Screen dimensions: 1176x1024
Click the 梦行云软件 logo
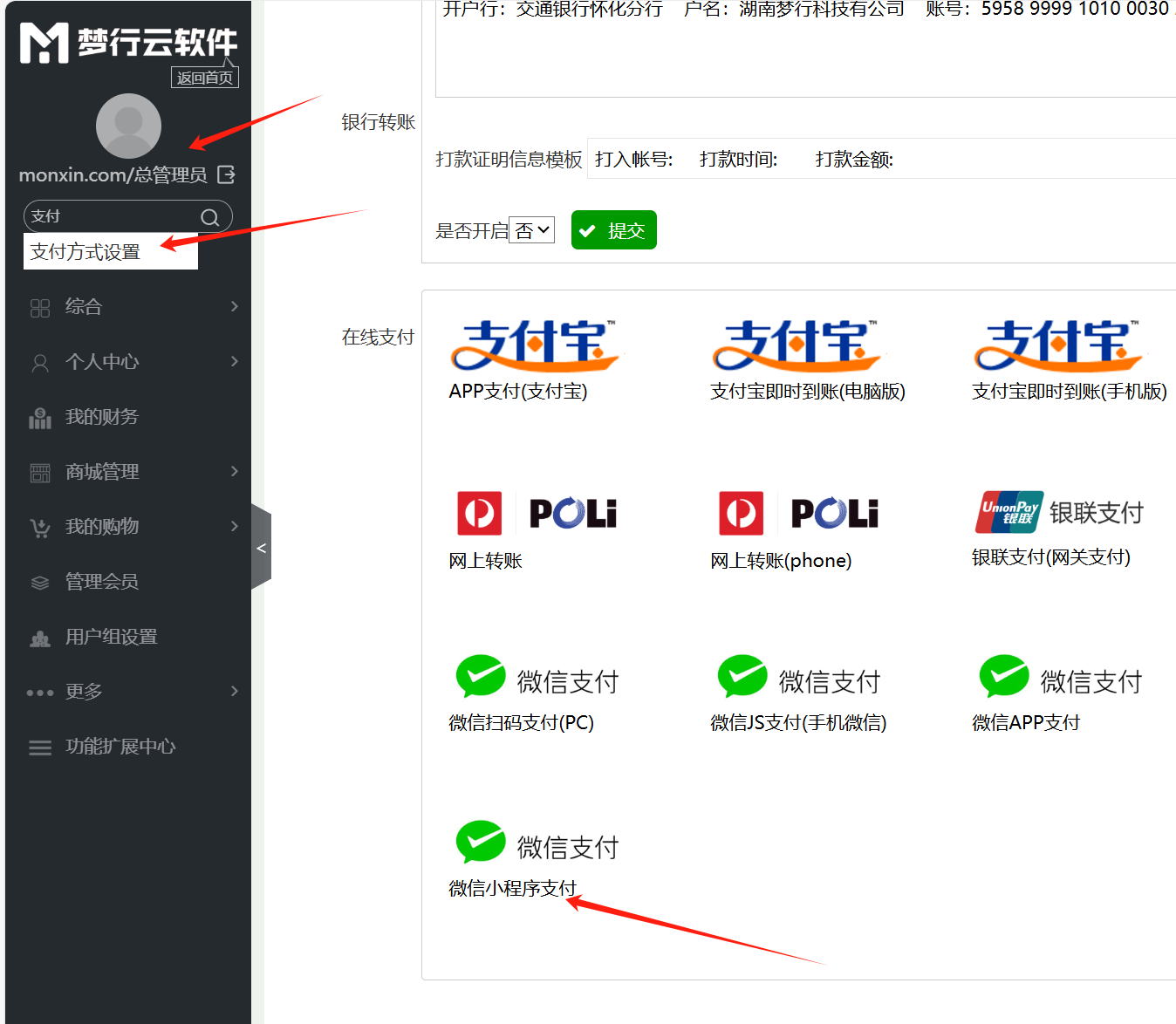point(128,42)
